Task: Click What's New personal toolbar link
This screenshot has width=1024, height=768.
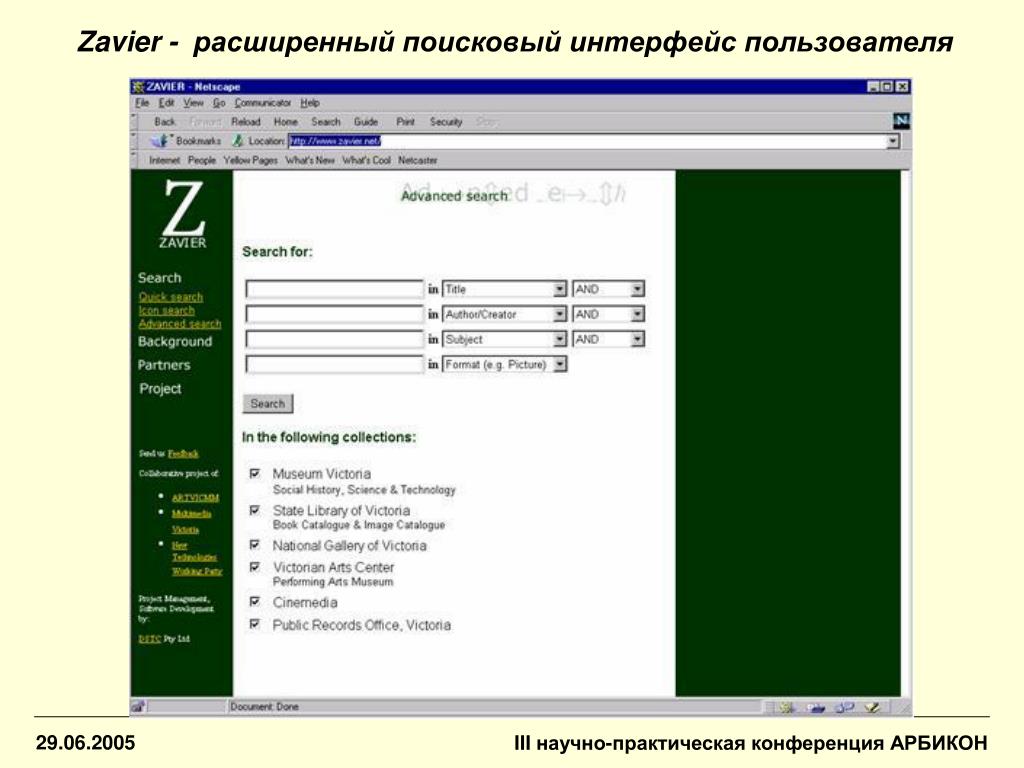Action: tap(310, 160)
